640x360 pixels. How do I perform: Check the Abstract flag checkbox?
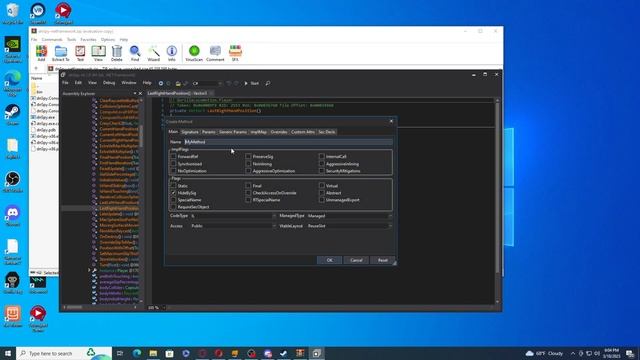[x=322, y=193]
